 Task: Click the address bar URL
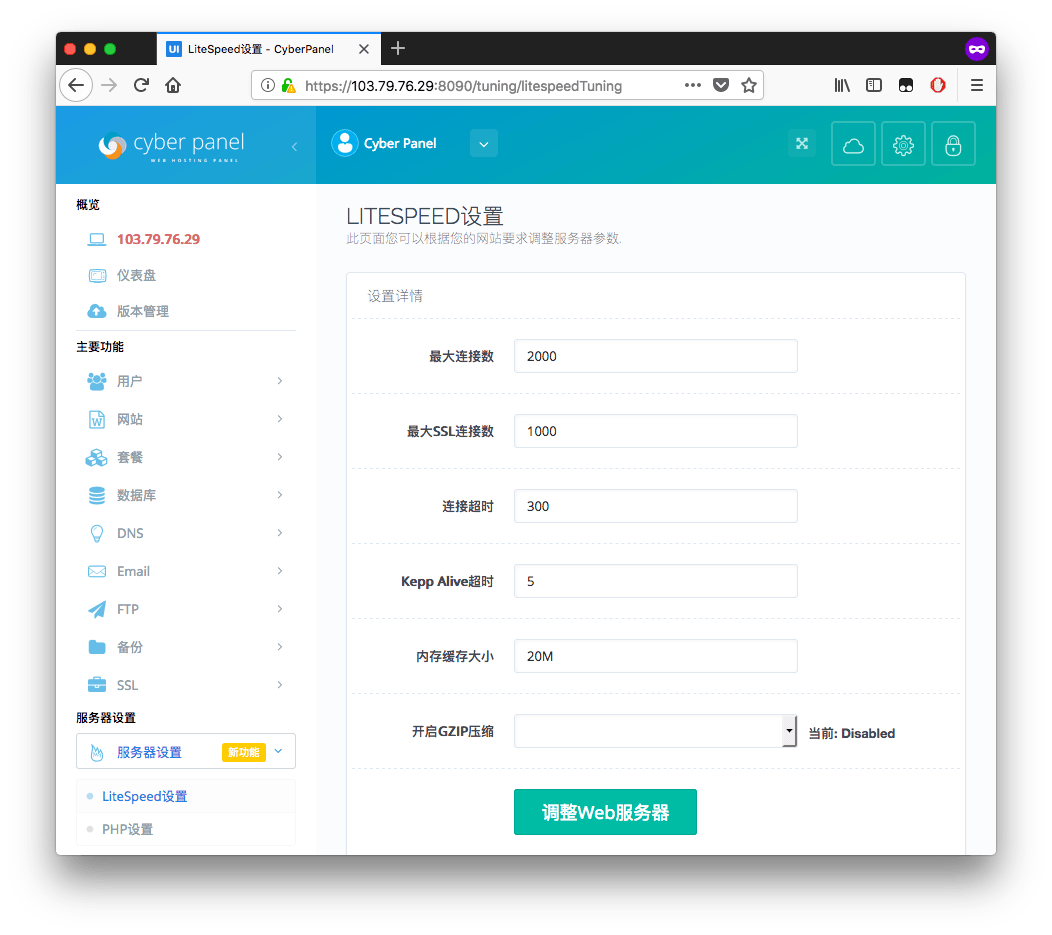pos(463,86)
